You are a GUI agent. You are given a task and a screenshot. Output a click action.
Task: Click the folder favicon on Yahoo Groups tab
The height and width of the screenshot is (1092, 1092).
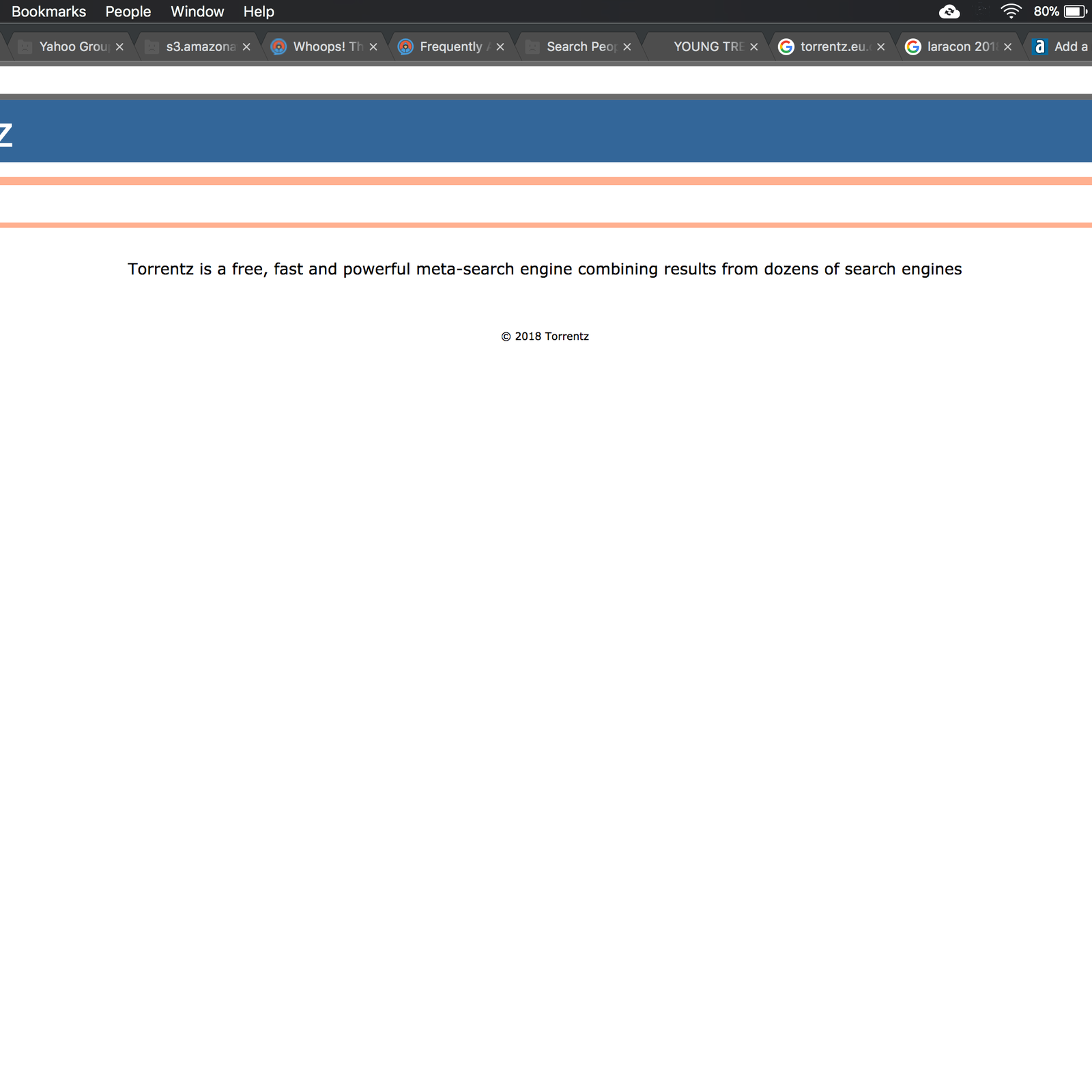tap(25, 46)
